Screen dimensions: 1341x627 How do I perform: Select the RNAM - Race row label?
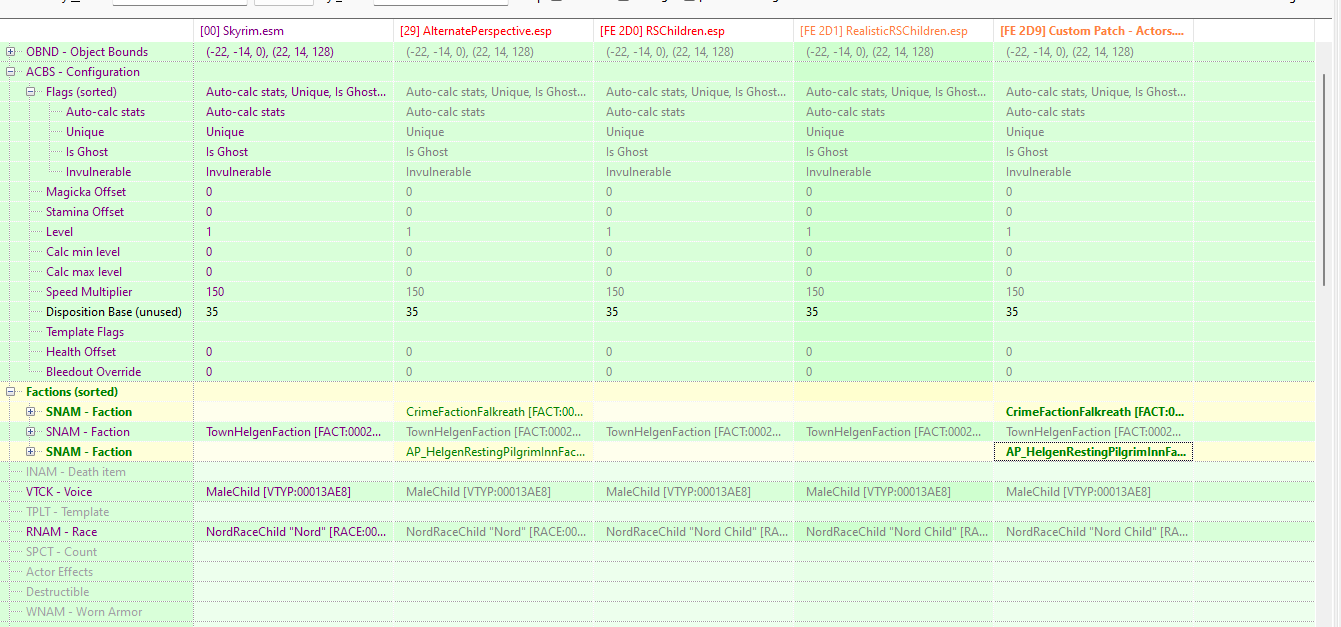[x=62, y=532]
